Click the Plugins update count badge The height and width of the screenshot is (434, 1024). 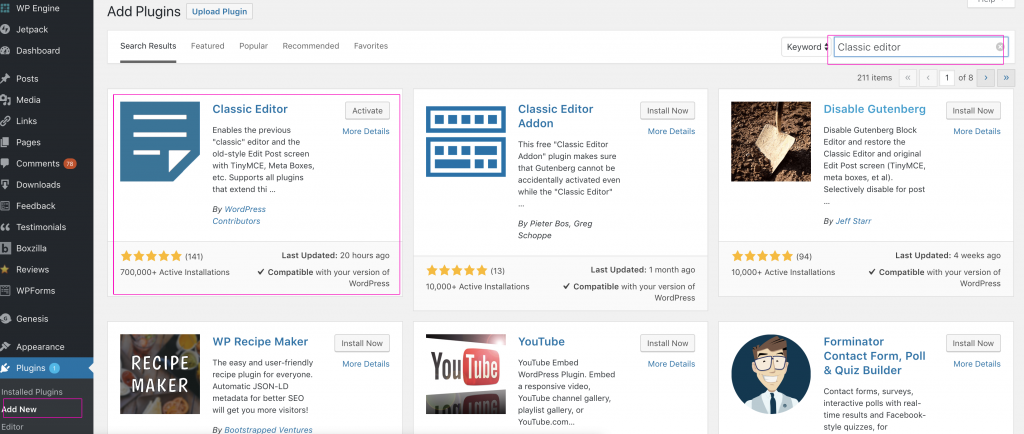click(54, 368)
